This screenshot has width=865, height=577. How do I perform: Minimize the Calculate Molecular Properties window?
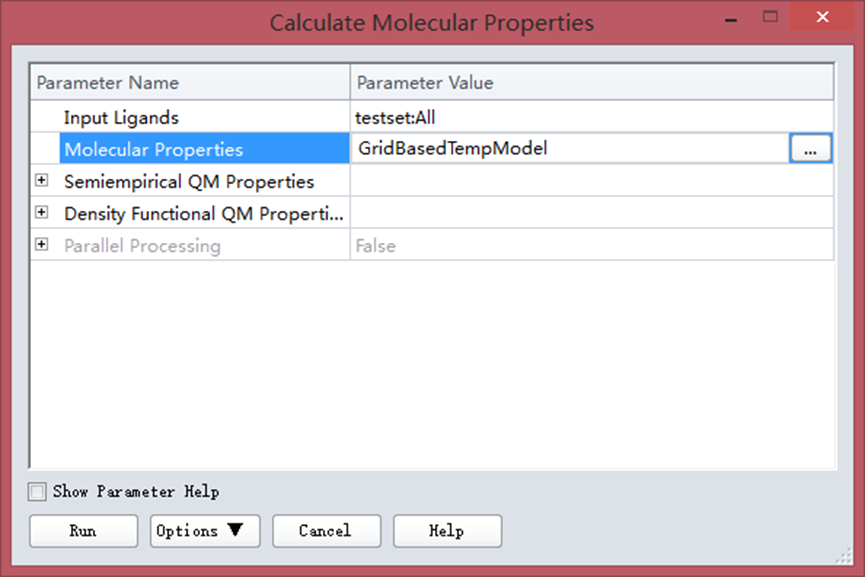click(x=731, y=19)
